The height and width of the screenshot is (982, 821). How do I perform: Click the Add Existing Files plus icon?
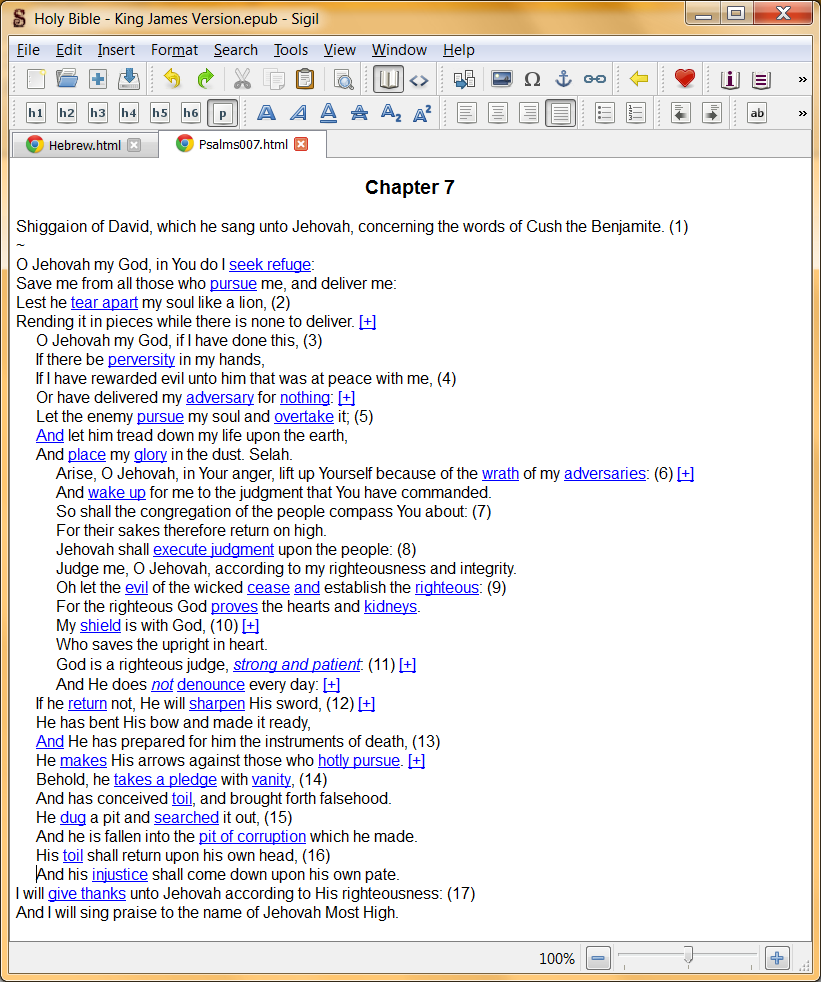point(98,79)
